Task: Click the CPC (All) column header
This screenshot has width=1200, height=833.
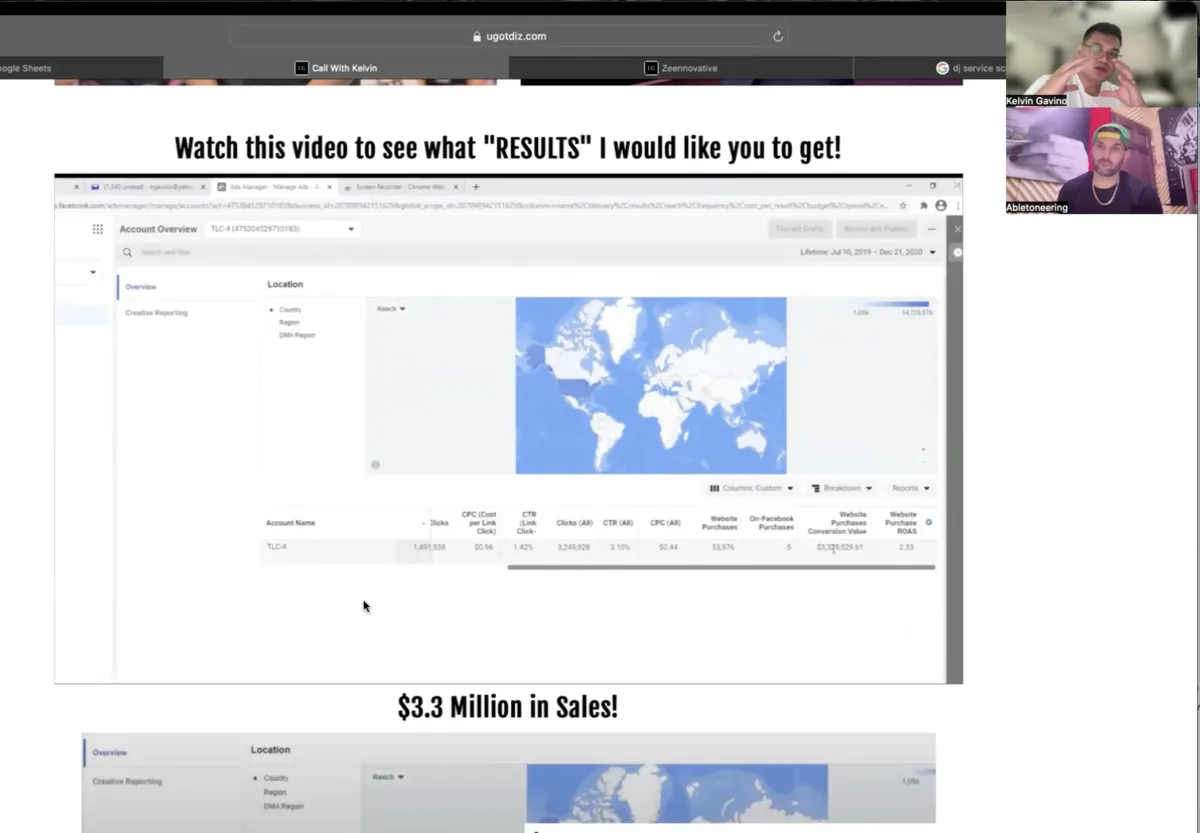Action: coord(665,523)
